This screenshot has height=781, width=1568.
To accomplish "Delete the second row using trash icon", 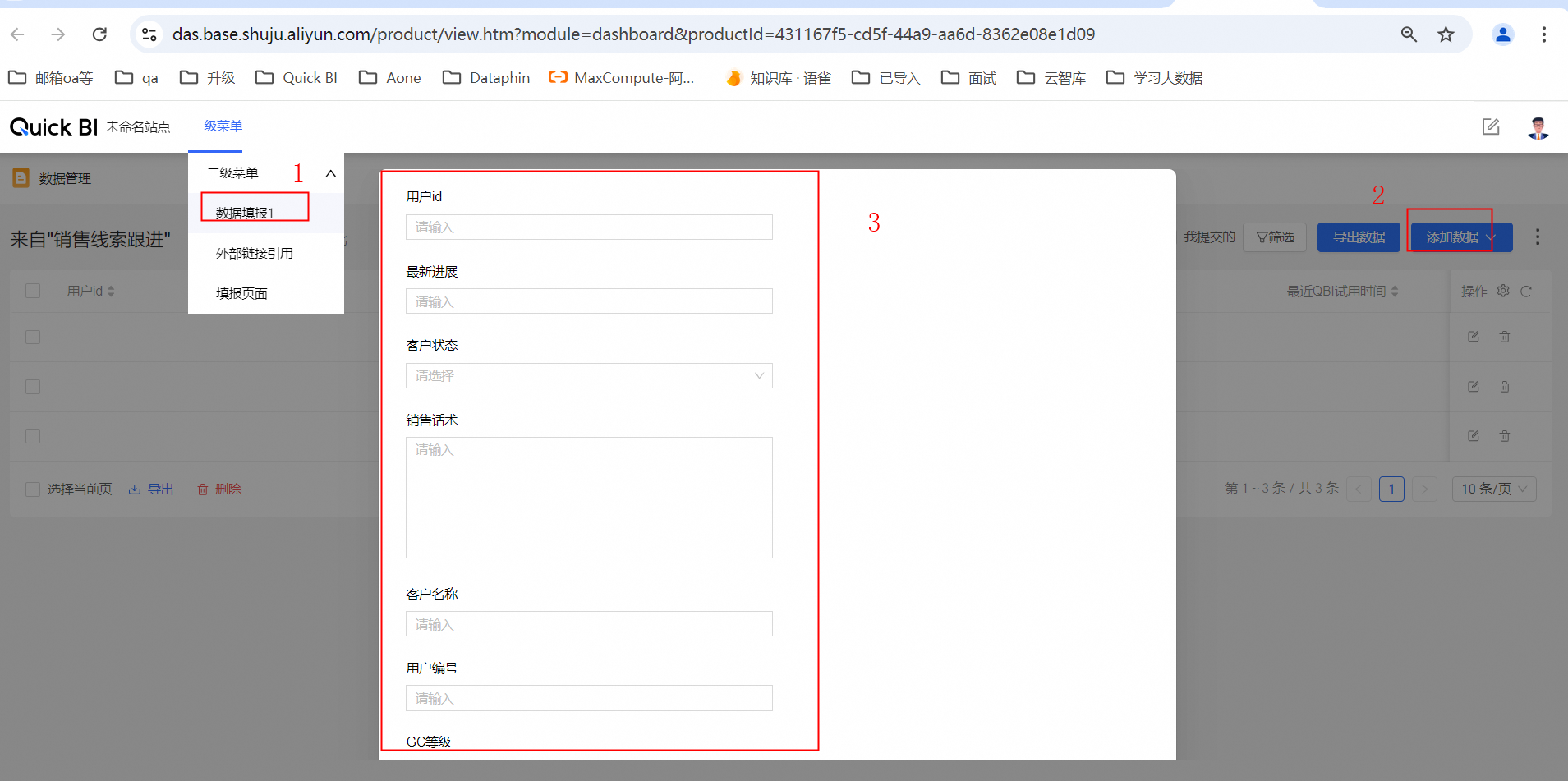I will click(1505, 387).
